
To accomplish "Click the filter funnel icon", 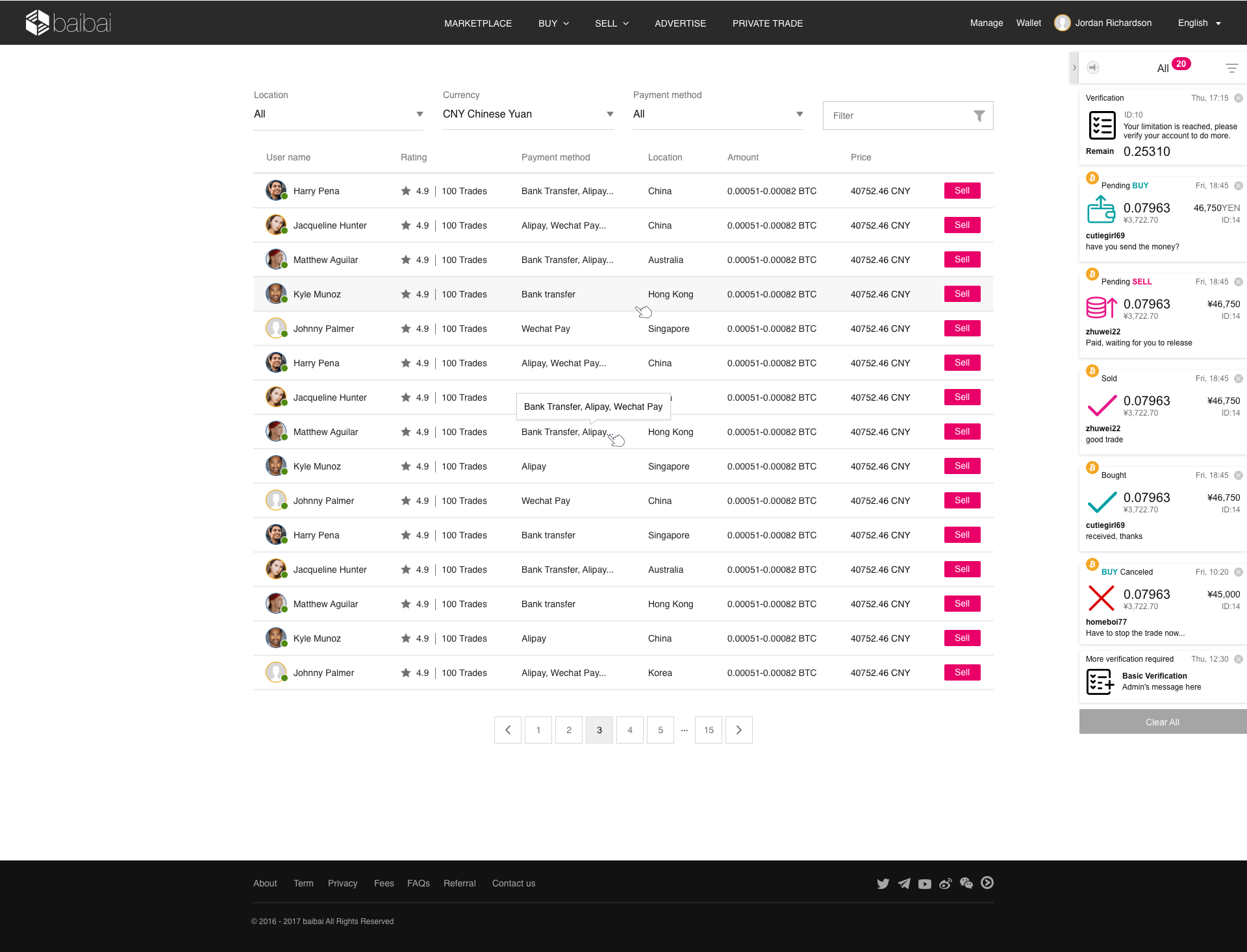I will click(x=979, y=116).
